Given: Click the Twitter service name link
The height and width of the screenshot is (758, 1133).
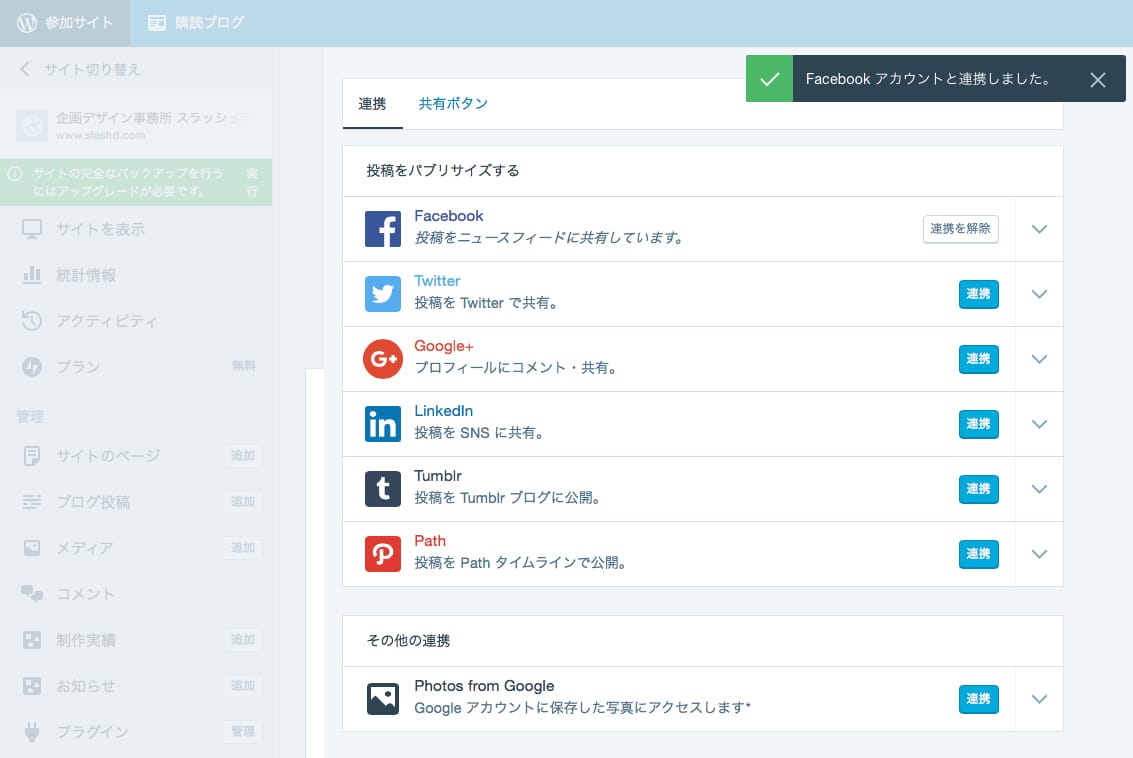Looking at the screenshot, I should pyautogui.click(x=437, y=281).
